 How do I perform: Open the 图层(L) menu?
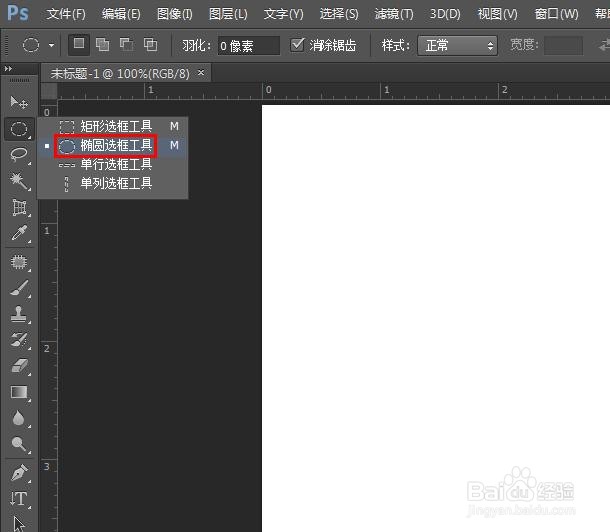click(228, 14)
